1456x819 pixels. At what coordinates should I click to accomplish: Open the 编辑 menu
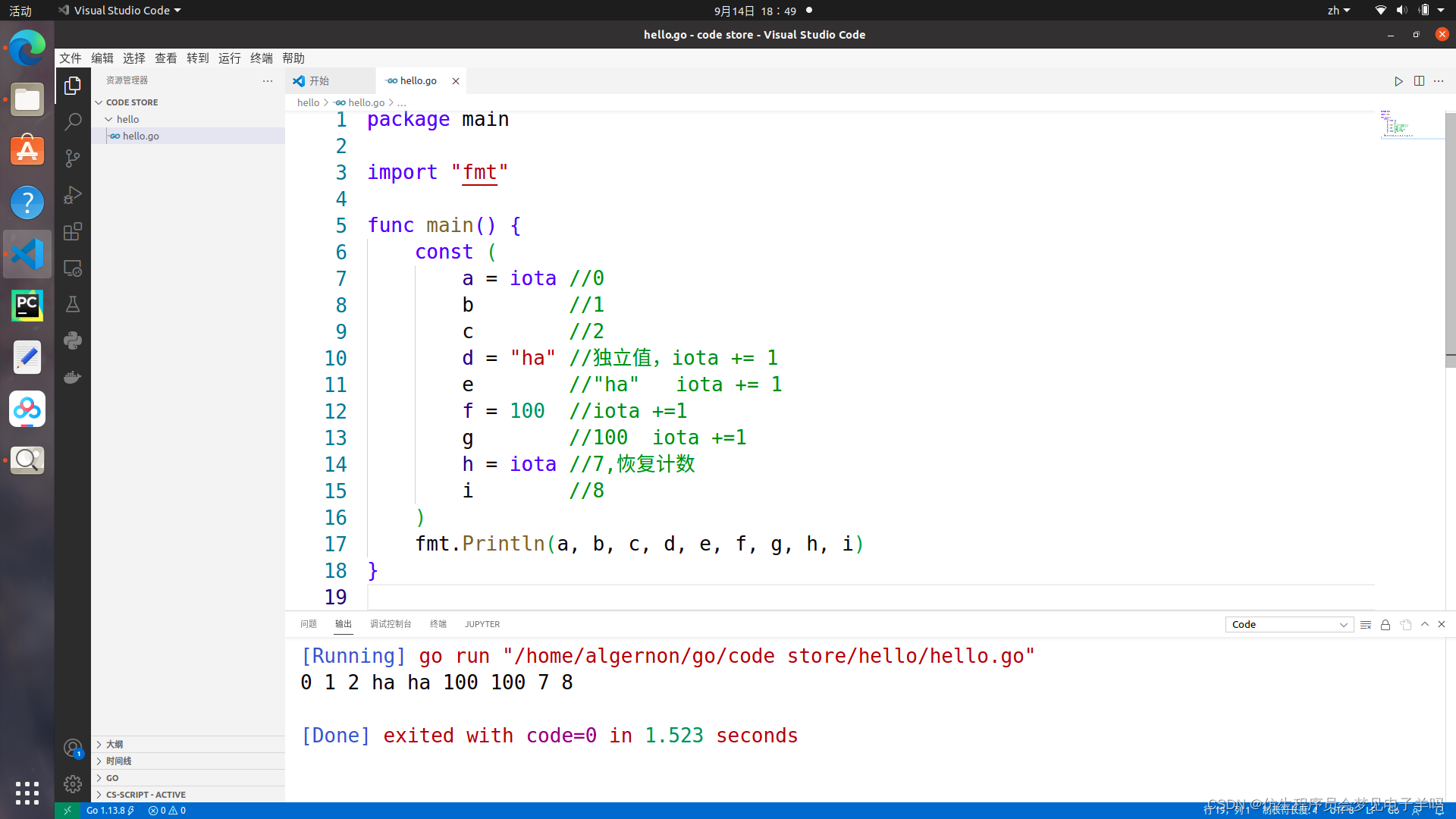[x=102, y=58]
